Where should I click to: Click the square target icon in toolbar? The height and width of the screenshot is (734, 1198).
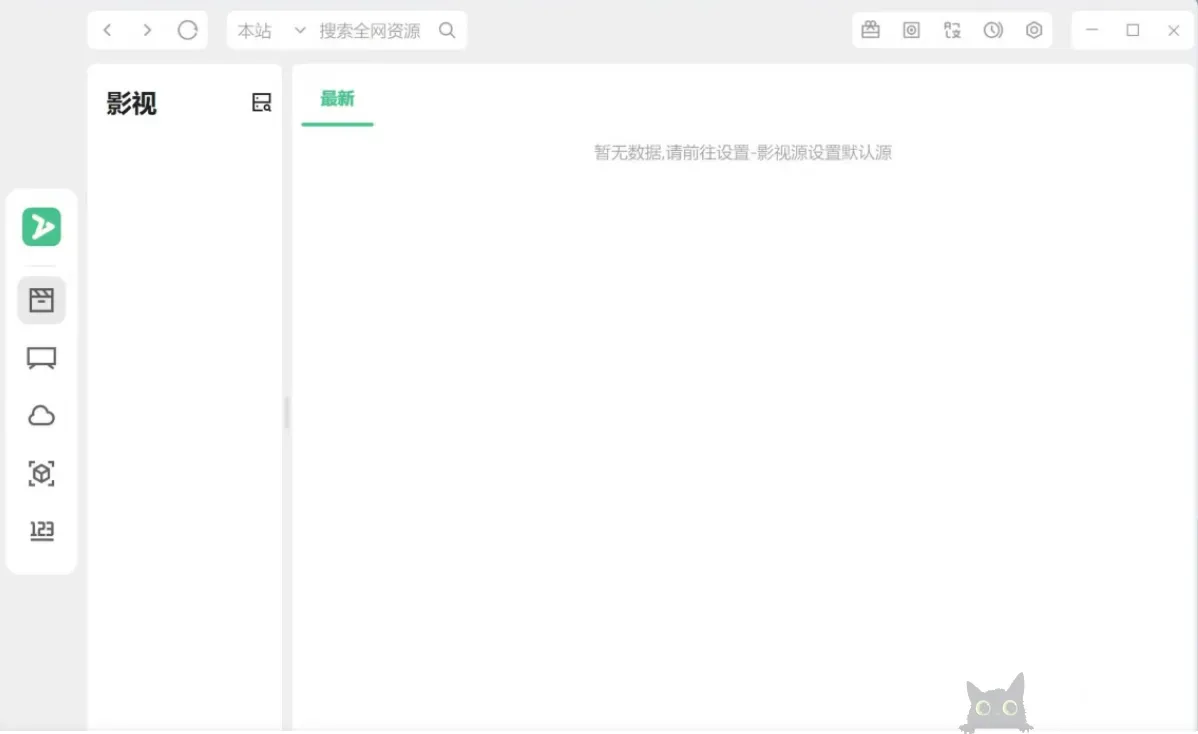[911, 30]
